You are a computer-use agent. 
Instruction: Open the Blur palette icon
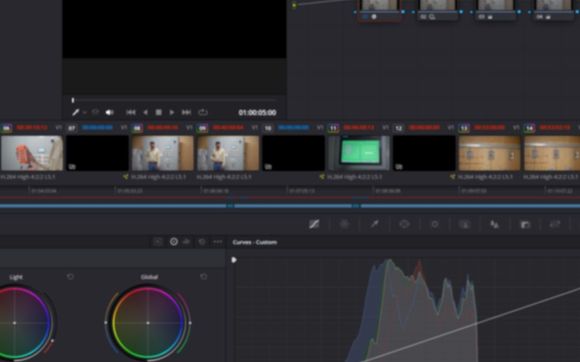tap(495, 224)
